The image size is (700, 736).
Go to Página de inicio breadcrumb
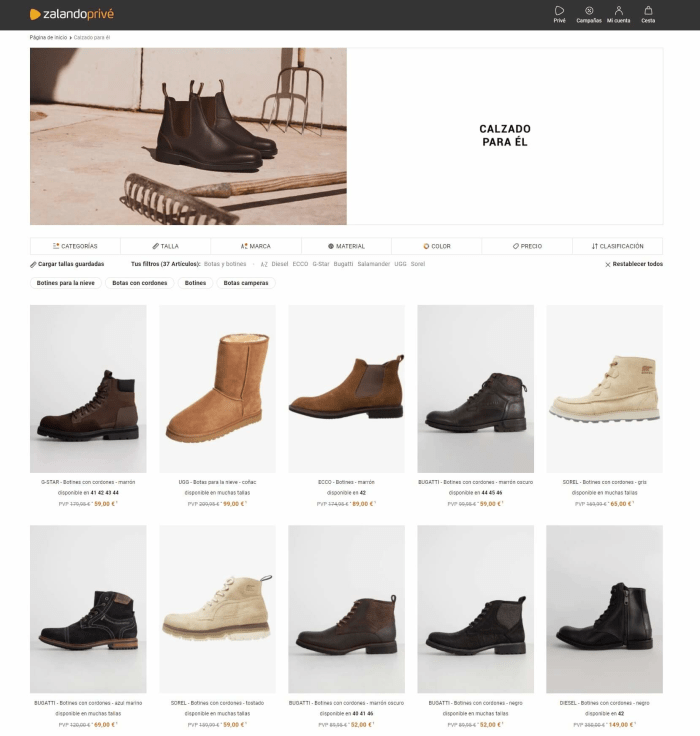[48, 38]
